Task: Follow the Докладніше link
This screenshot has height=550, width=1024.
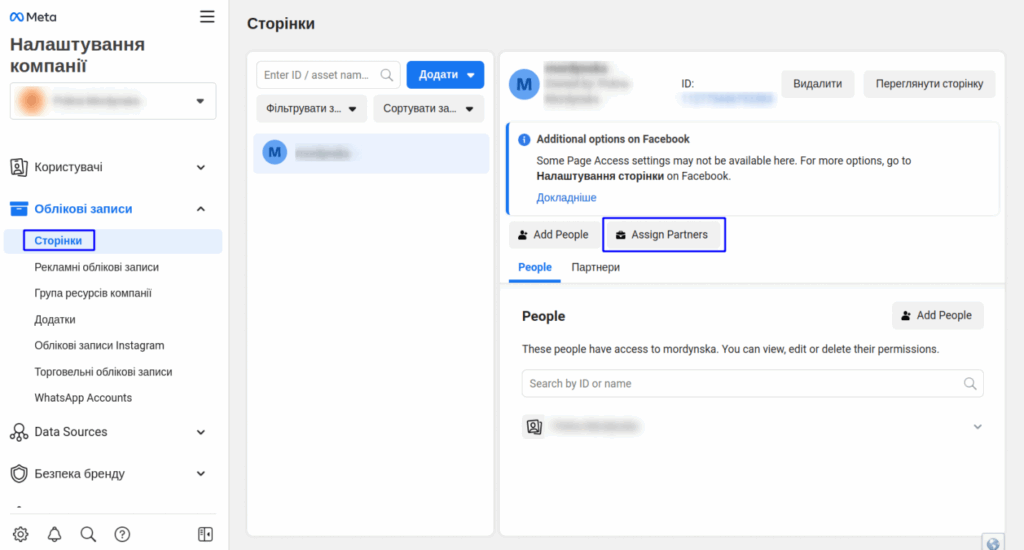Action: pyautogui.click(x=566, y=197)
